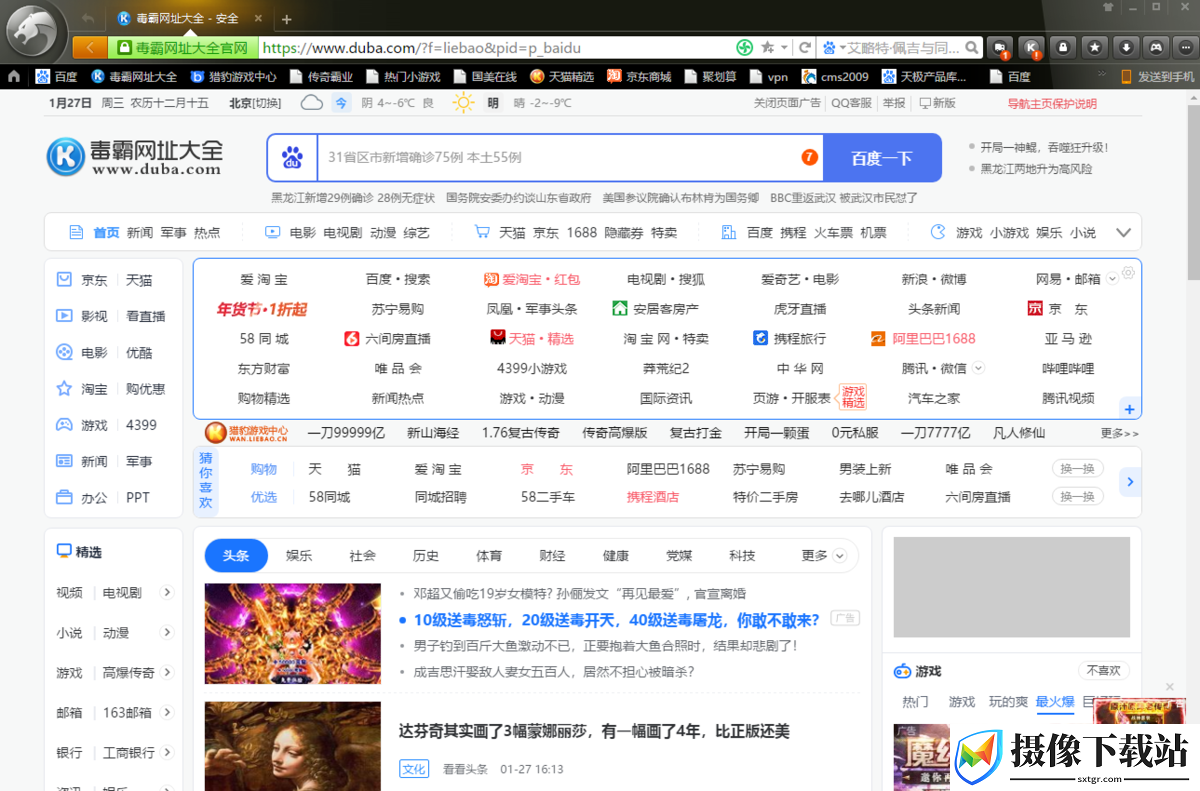Screen dimensions: 1200x791
Task: Open the 更多>> games link
Action: tap(1119, 433)
